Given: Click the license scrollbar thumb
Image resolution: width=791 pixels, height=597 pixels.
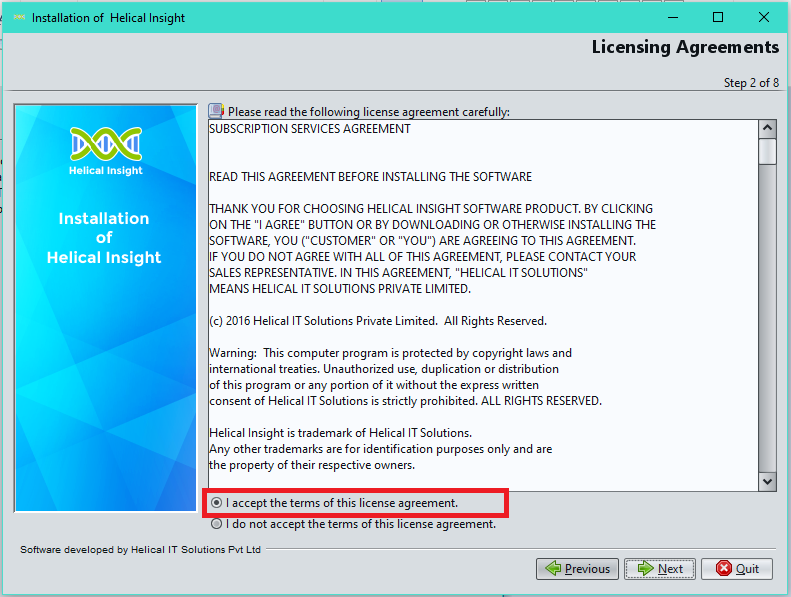Looking at the screenshot, I should point(767,151).
